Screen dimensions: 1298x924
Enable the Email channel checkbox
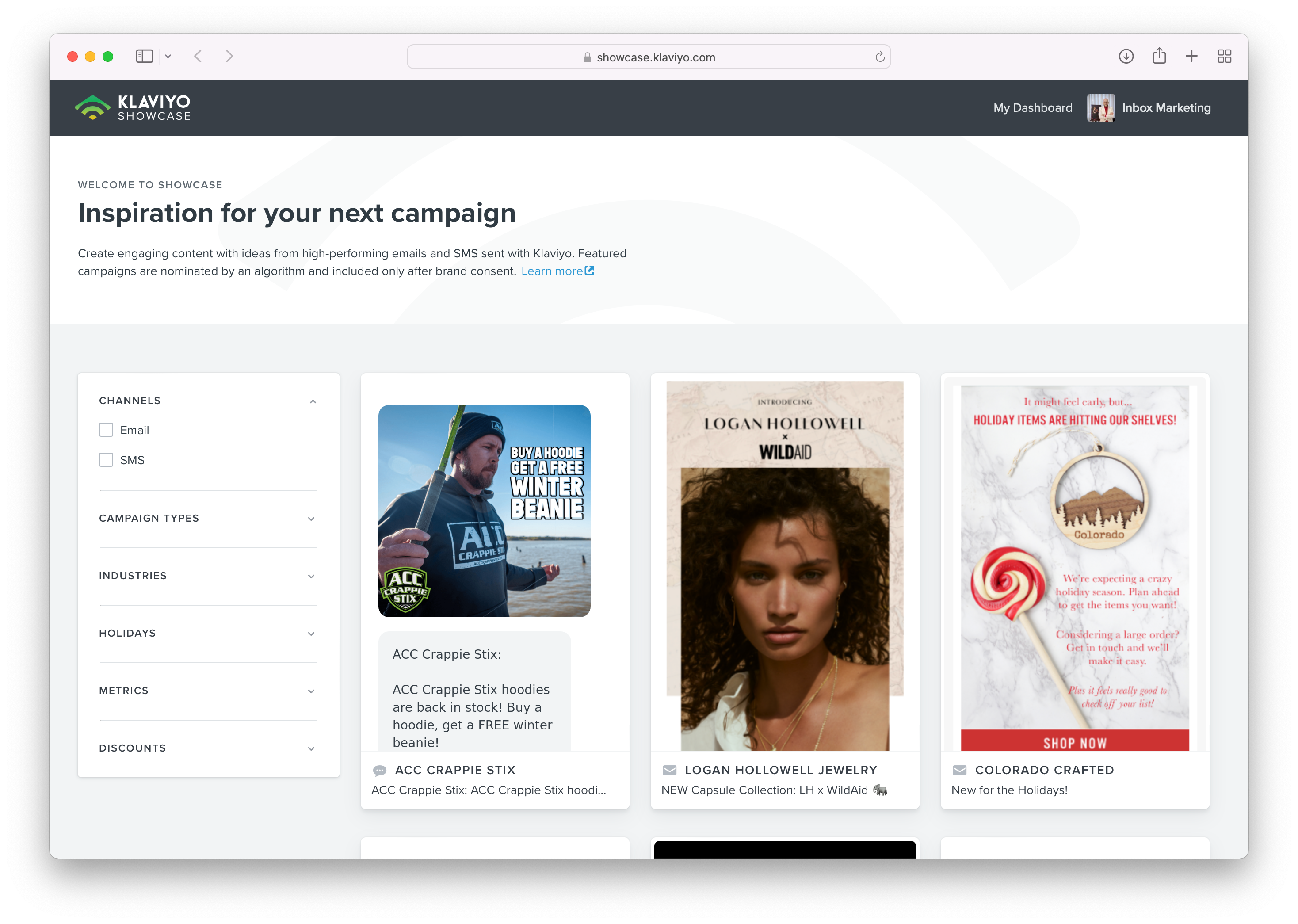(x=107, y=430)
